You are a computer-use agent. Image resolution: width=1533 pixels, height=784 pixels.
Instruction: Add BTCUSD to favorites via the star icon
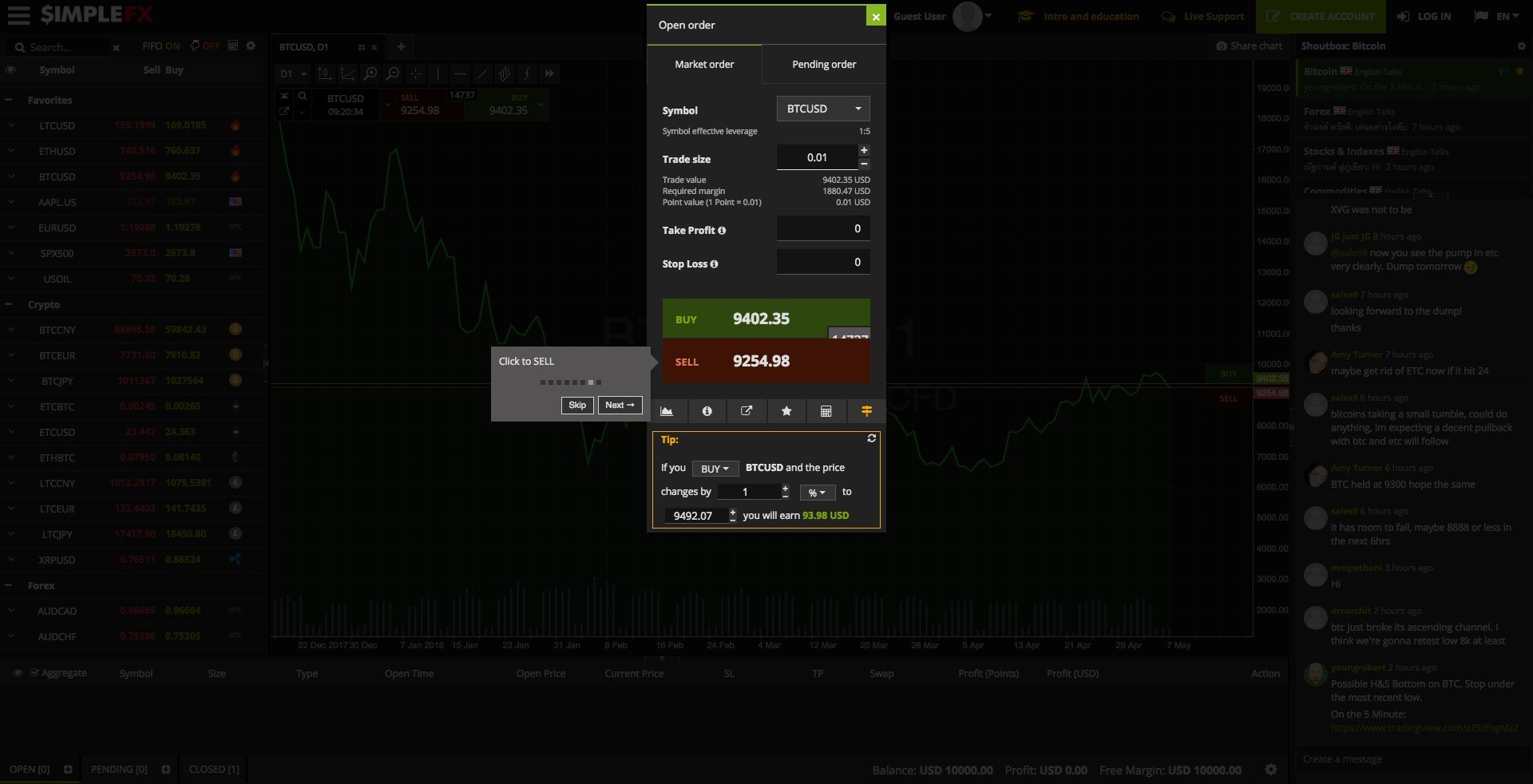coord(786,411)
